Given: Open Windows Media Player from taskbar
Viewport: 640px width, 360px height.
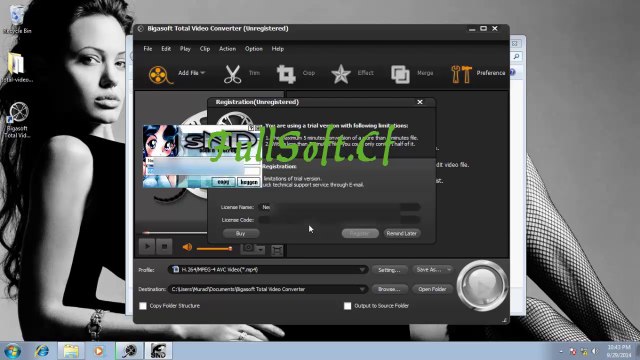Looking at the screenshot, I should [x=99, y=351].
